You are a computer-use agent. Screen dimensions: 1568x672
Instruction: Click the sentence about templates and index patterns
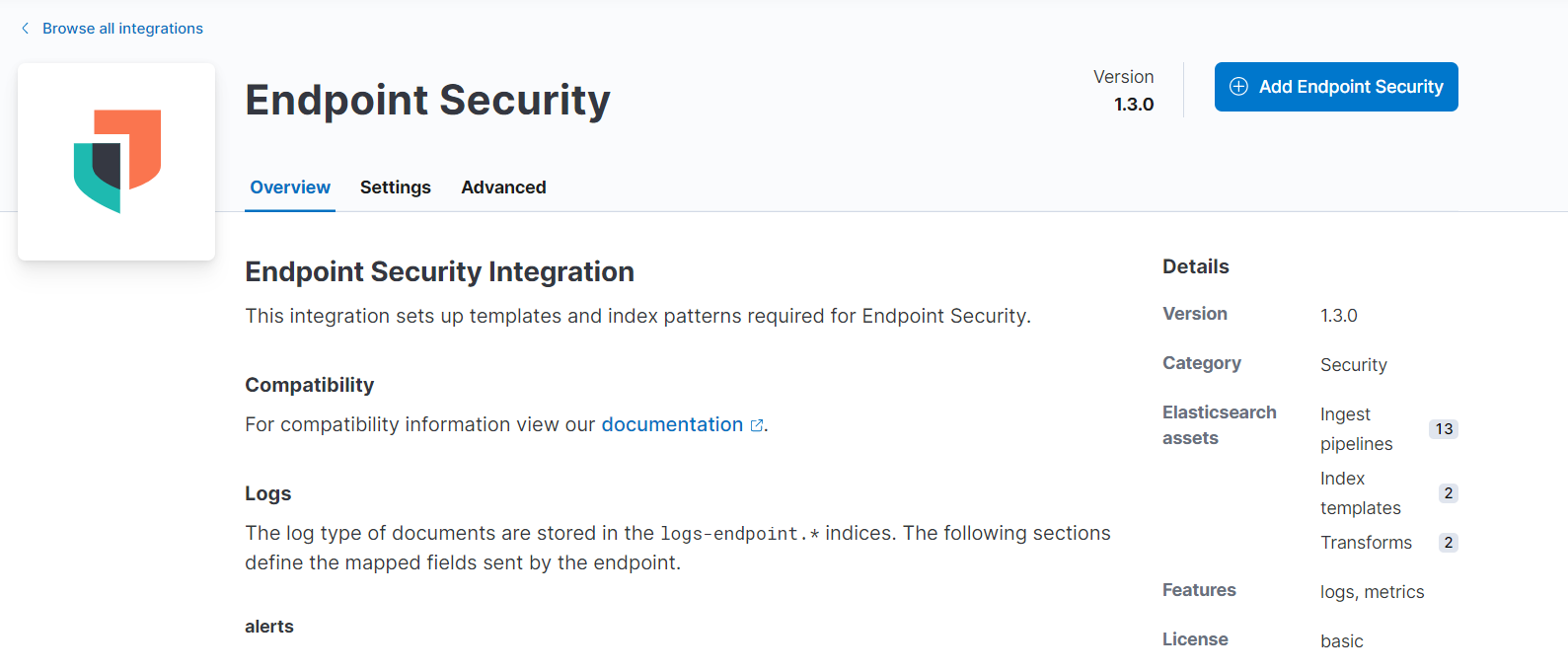coord(637,316)
